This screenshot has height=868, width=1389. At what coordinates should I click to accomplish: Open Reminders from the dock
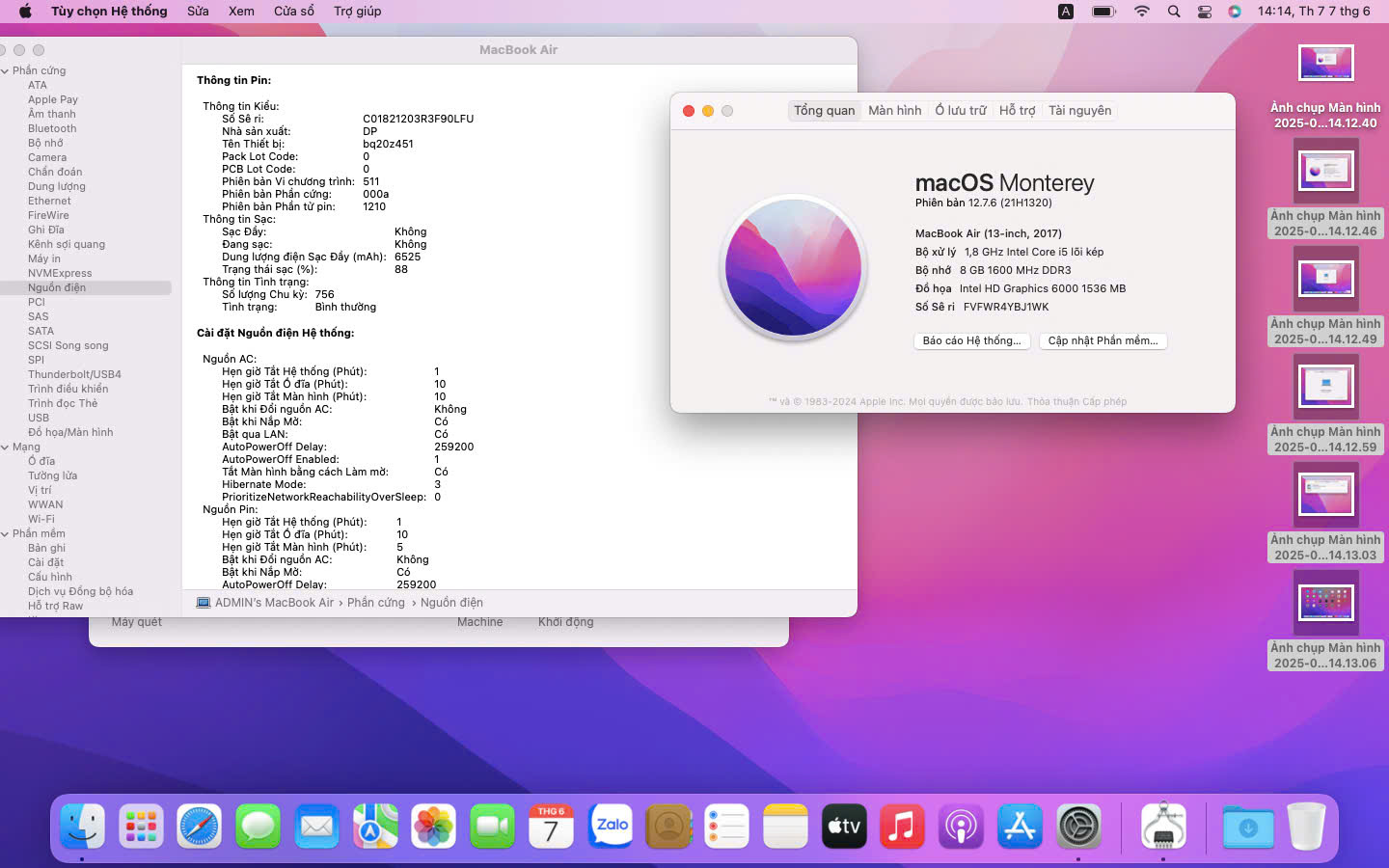[726, 827]
